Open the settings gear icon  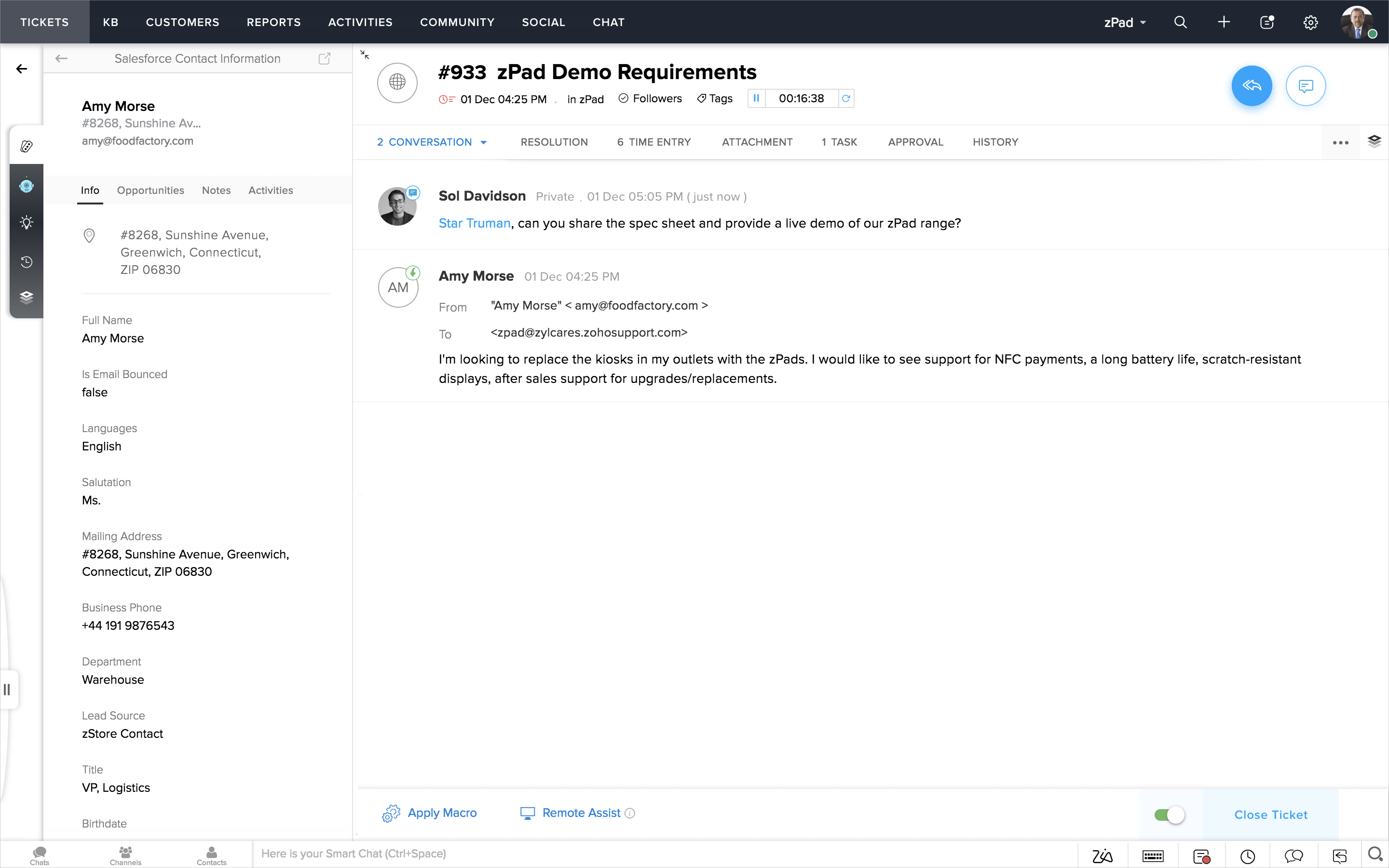point(1310,22)
